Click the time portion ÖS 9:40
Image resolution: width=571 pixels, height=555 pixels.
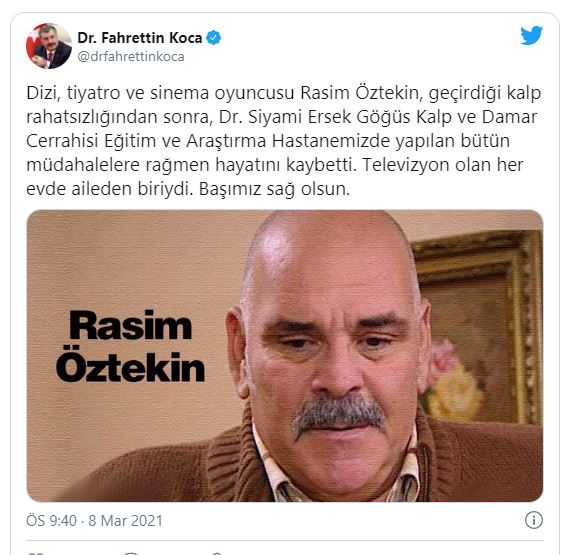(x=51, y=520)
